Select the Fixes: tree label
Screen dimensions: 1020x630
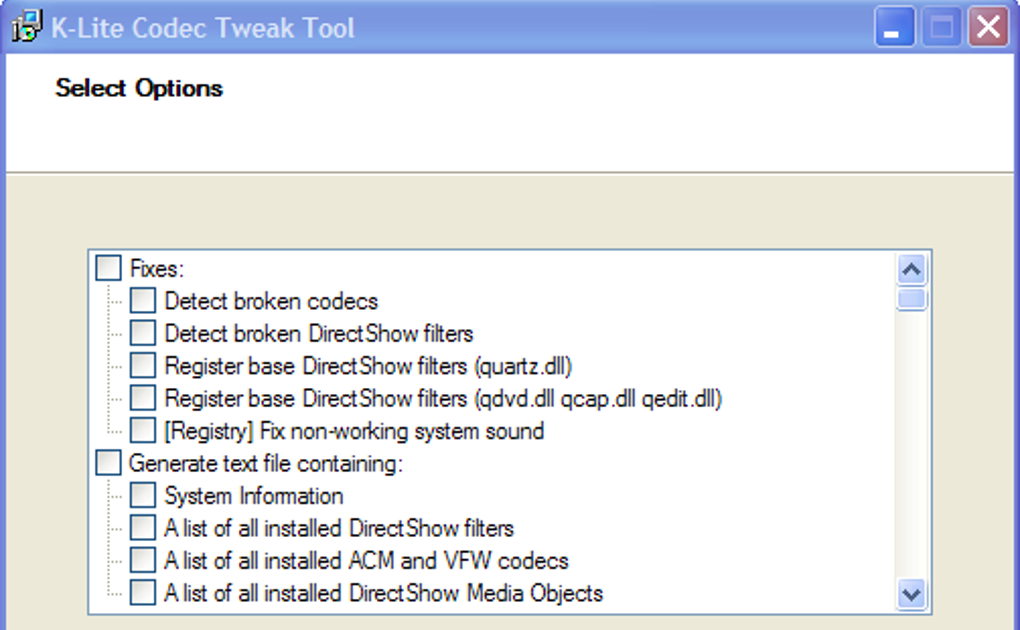(157, 268)
